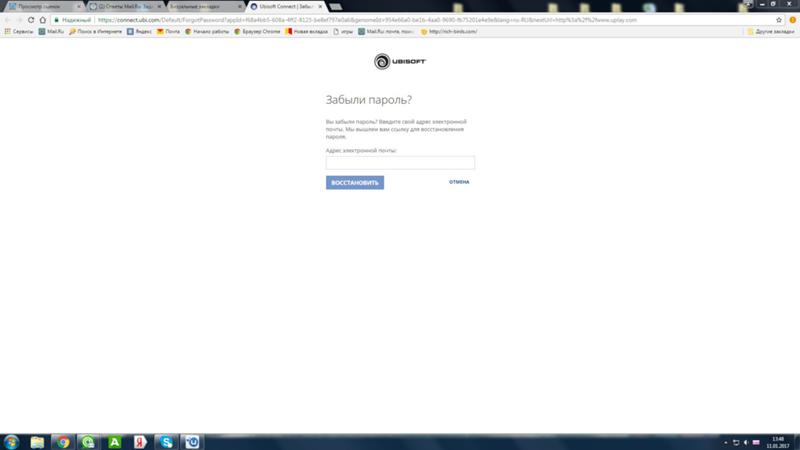Open the Yandex taskbar icon

[x=140, y=442]
